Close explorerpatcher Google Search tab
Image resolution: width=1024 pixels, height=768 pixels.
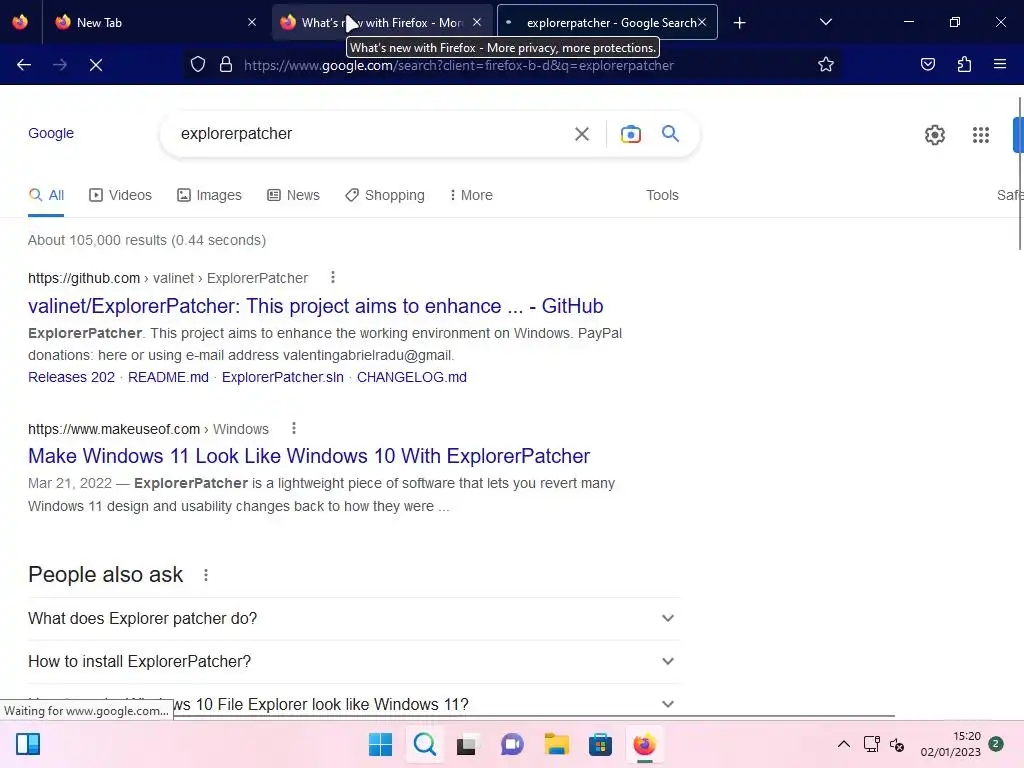pyautogui.click(x=702, y=23)
